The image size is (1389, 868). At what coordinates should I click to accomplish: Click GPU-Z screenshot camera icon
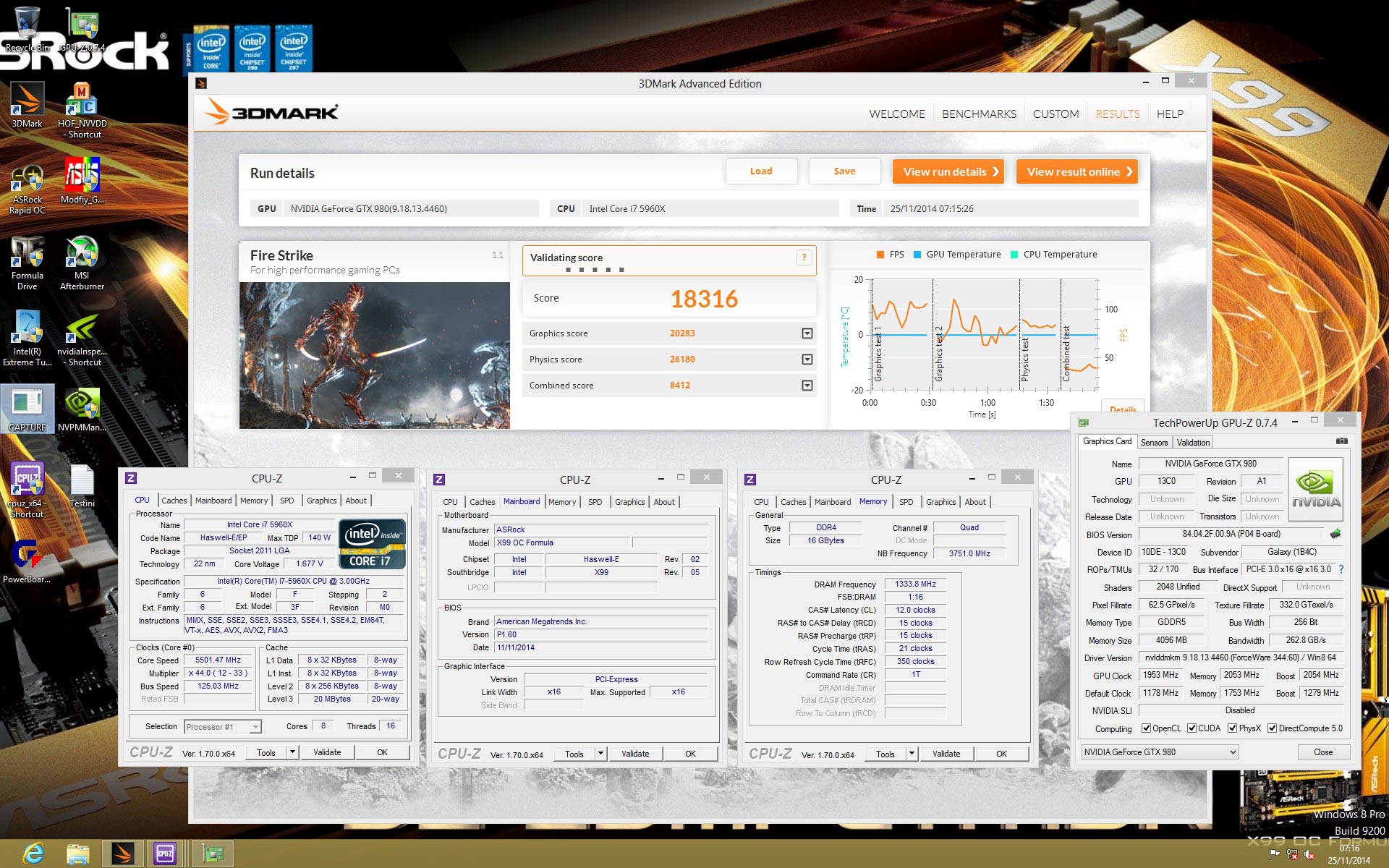[1342, 441]
